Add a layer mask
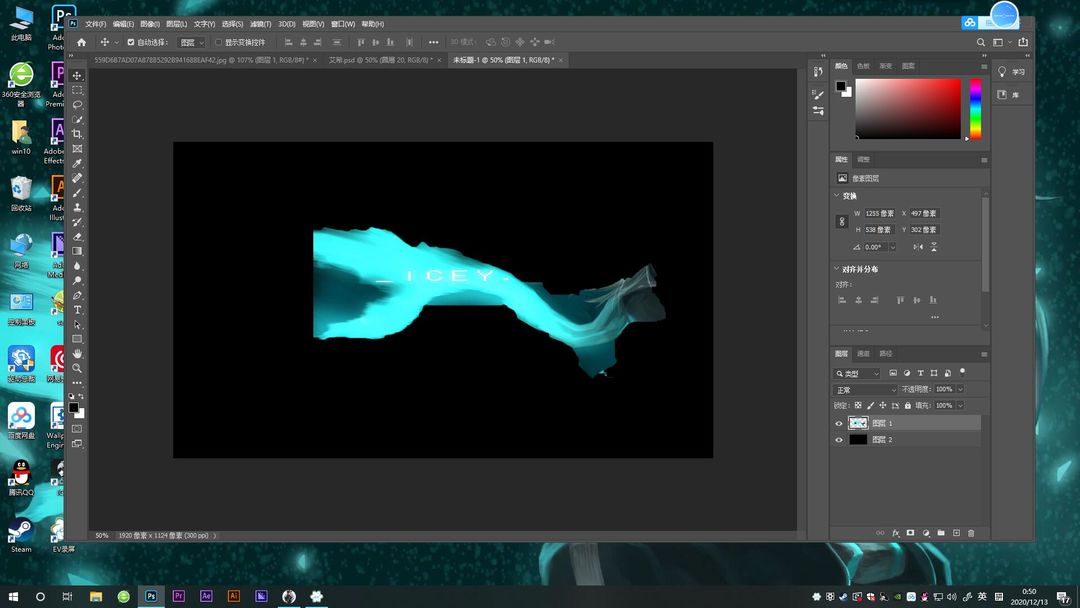The width and height of the screenshot is (1080, 608). [911, 533]
